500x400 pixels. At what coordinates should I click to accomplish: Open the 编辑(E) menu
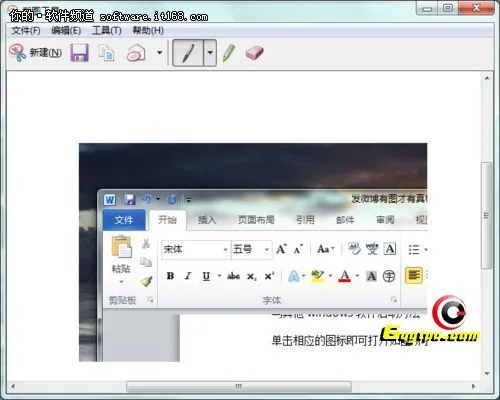click(66, 31)
